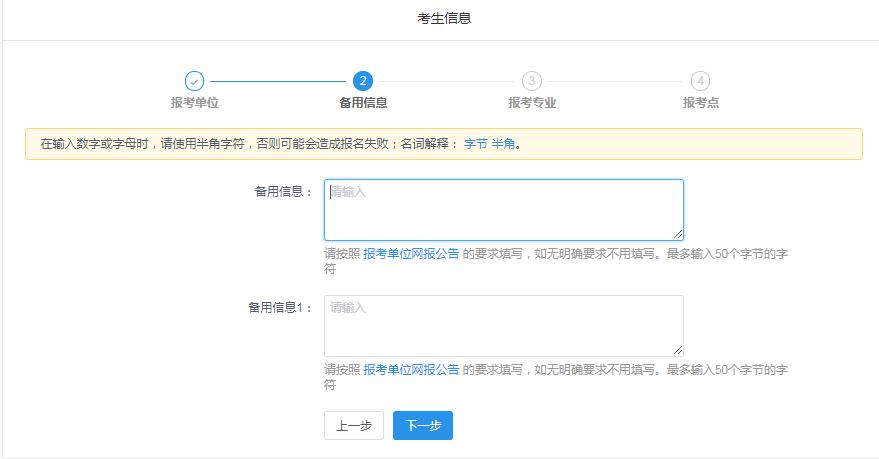Click the yellow half-width character warning text
Screen dimensions: 879x459
(281, 144)
